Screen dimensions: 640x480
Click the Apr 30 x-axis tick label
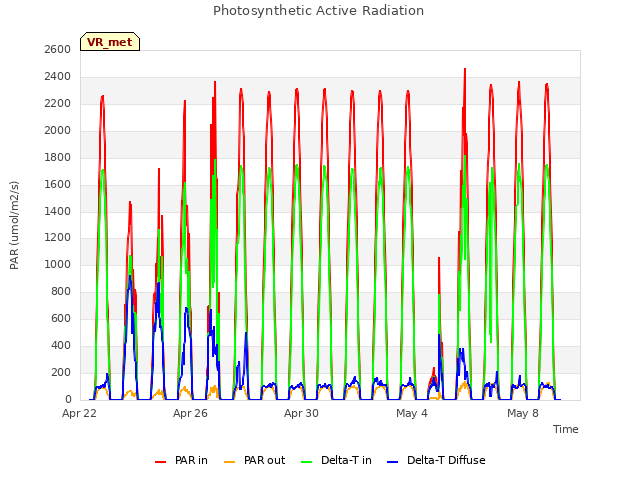[x=301, y=413]
